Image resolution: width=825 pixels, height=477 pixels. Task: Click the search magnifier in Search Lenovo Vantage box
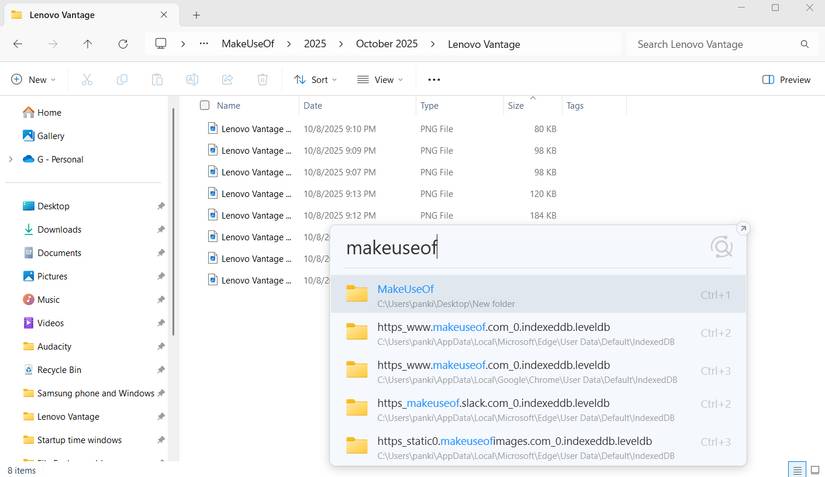(x=804, y=44)
